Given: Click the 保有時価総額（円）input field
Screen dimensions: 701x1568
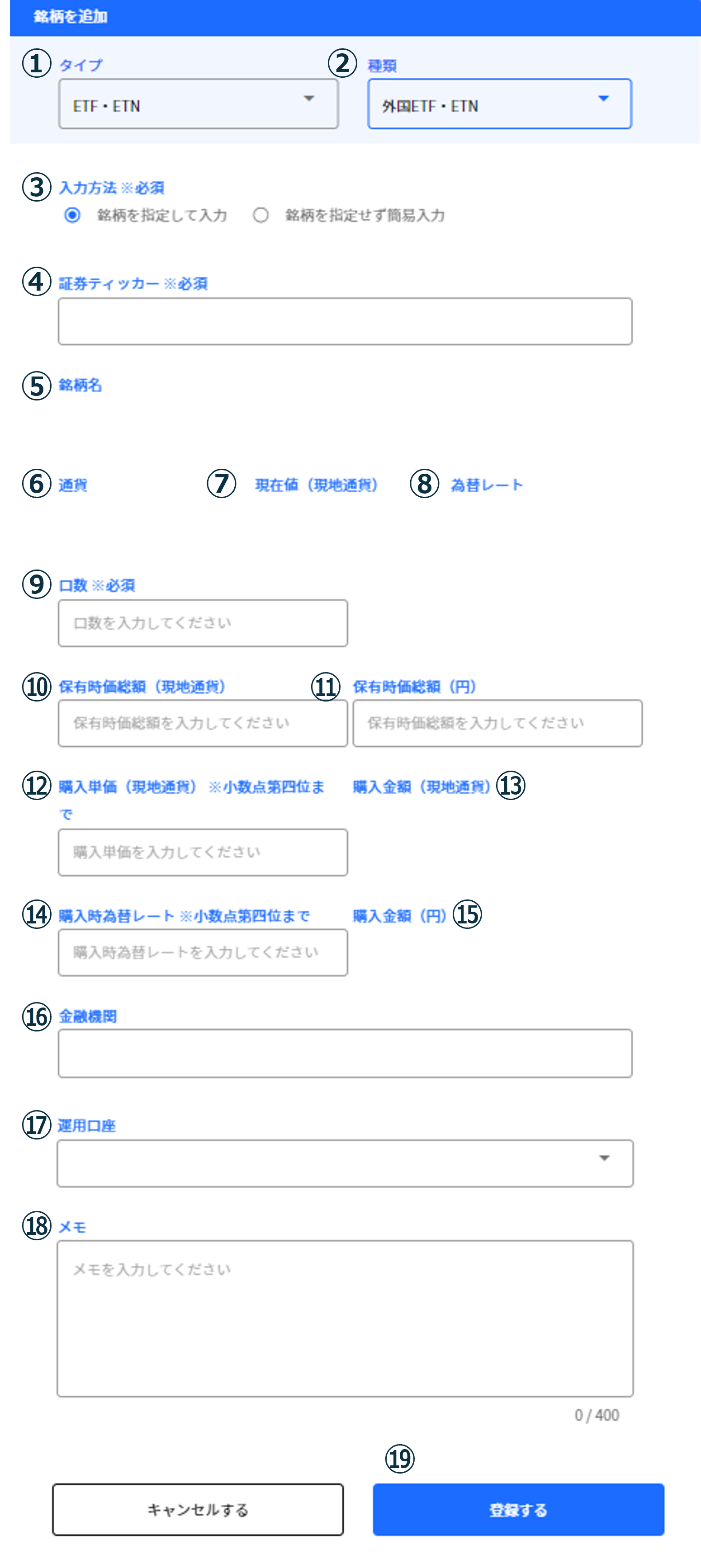Looking at the screenshot, I should [x=497, y=723].
